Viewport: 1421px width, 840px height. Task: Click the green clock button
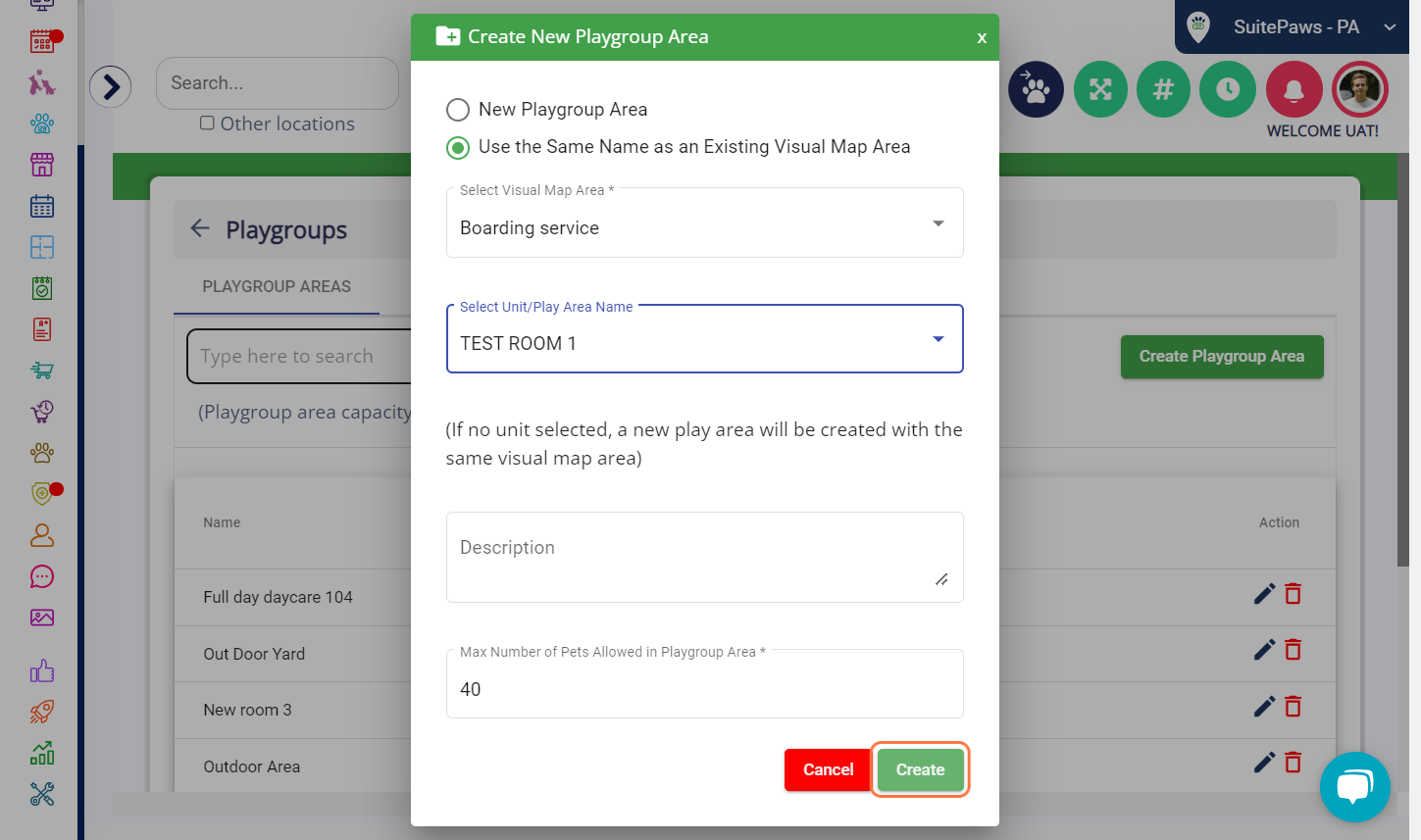pyautogui.click(x=1228, y=89)
